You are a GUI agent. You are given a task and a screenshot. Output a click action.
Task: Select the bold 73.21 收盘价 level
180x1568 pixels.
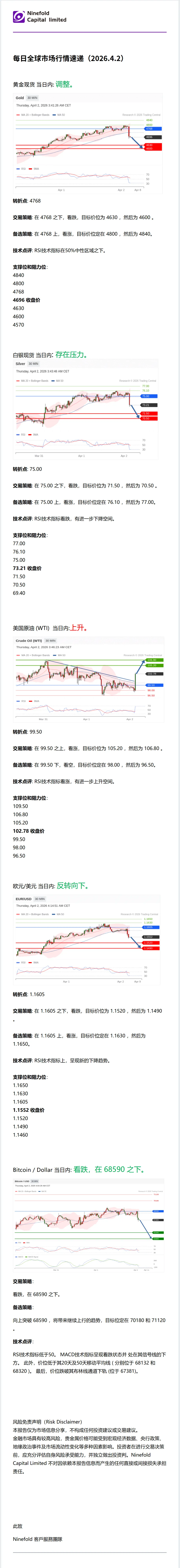[27, 569]
